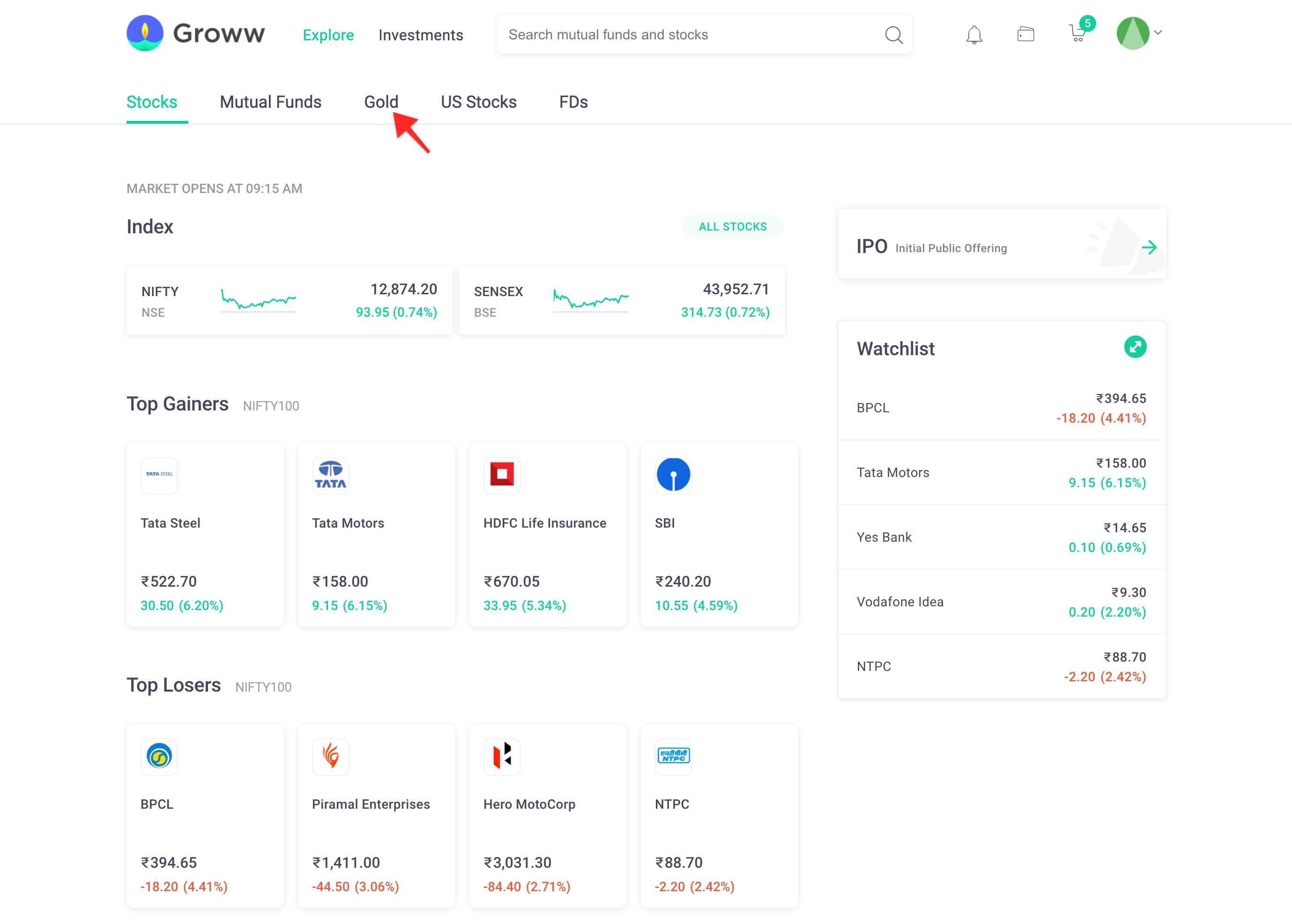Open Yes Bank in the Watchlist
Image resolution: width=1292 pixels, height=924 pixels.
pos(1002,537)
